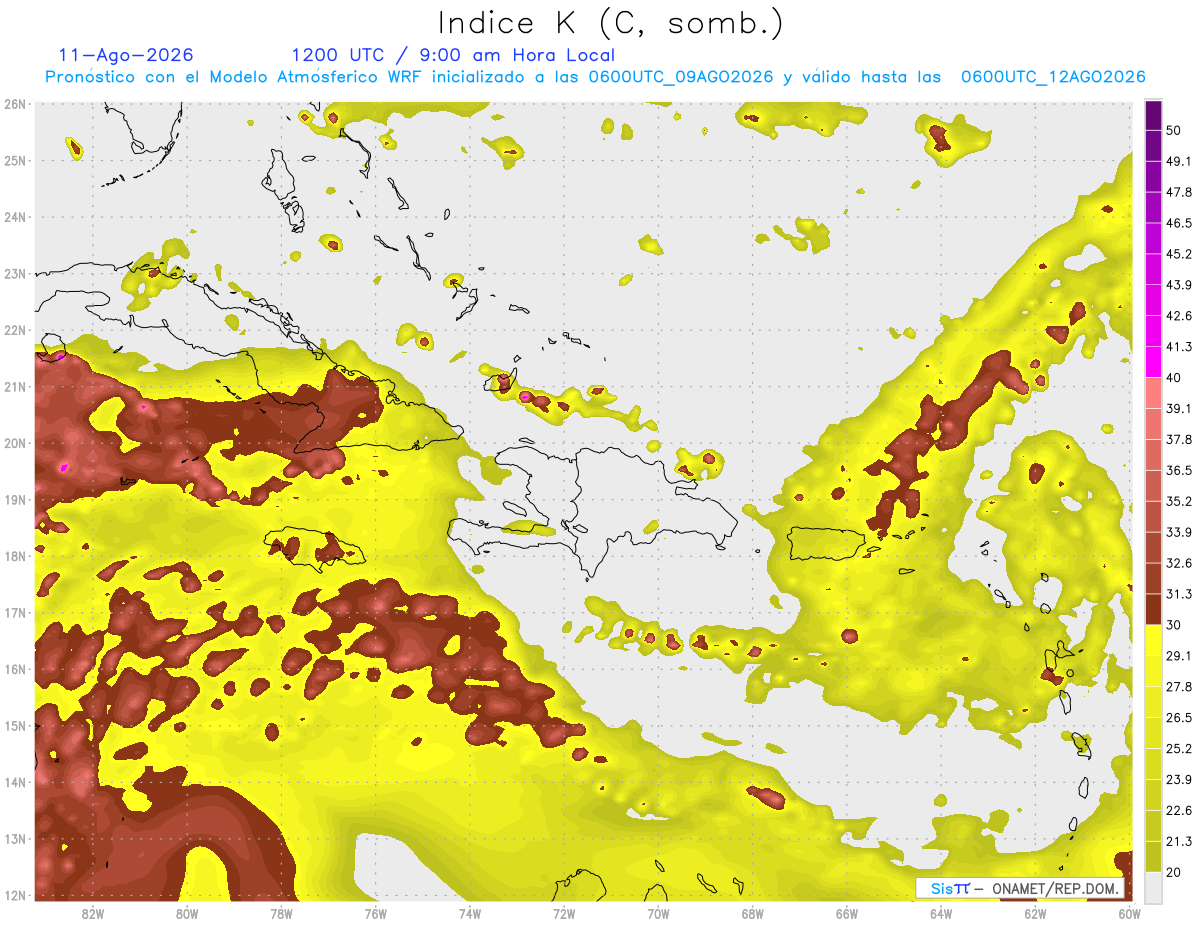Screen dimensions: 1200x927
Task: Click the "68W" longitude axis label
Action: click(752, 913)
